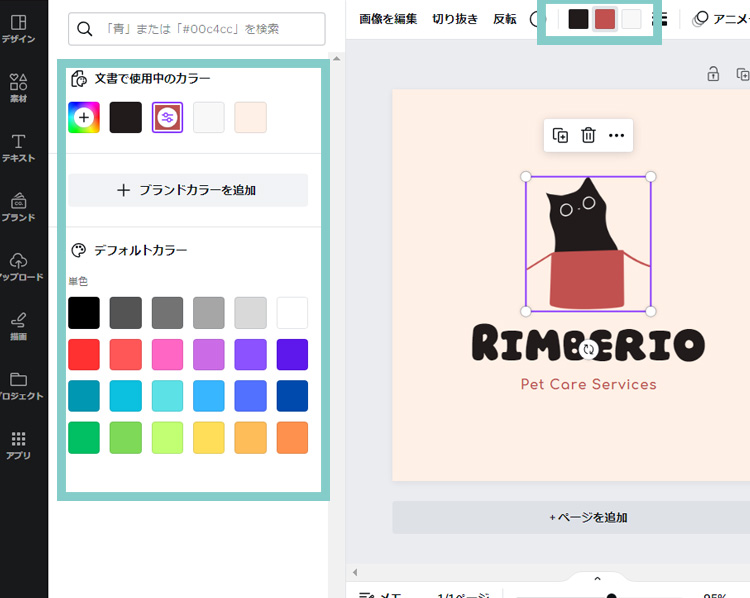
Task: Click the rotate handle below cat image
Action: (588, 349)
